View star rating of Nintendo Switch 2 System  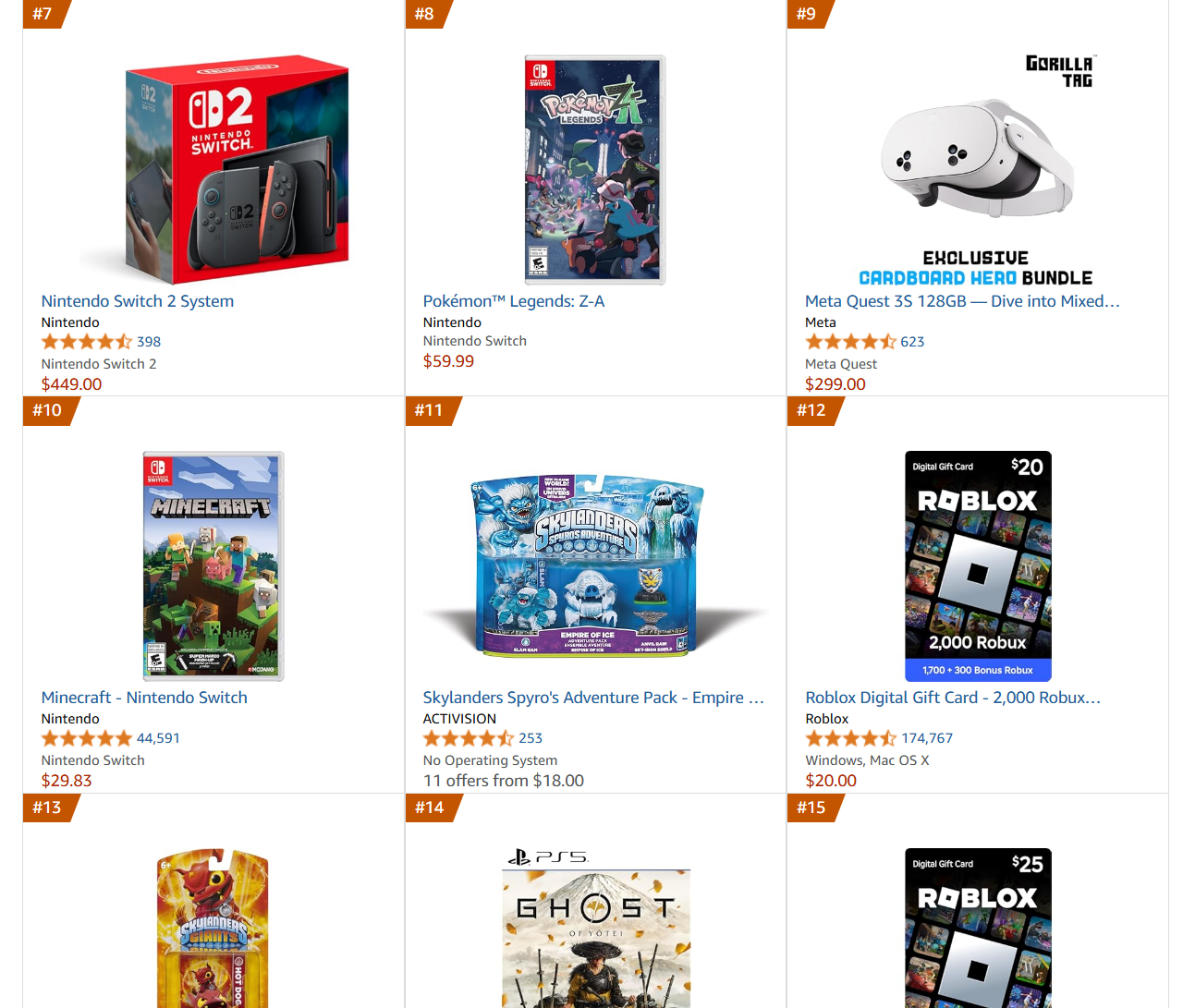(87, 342)
